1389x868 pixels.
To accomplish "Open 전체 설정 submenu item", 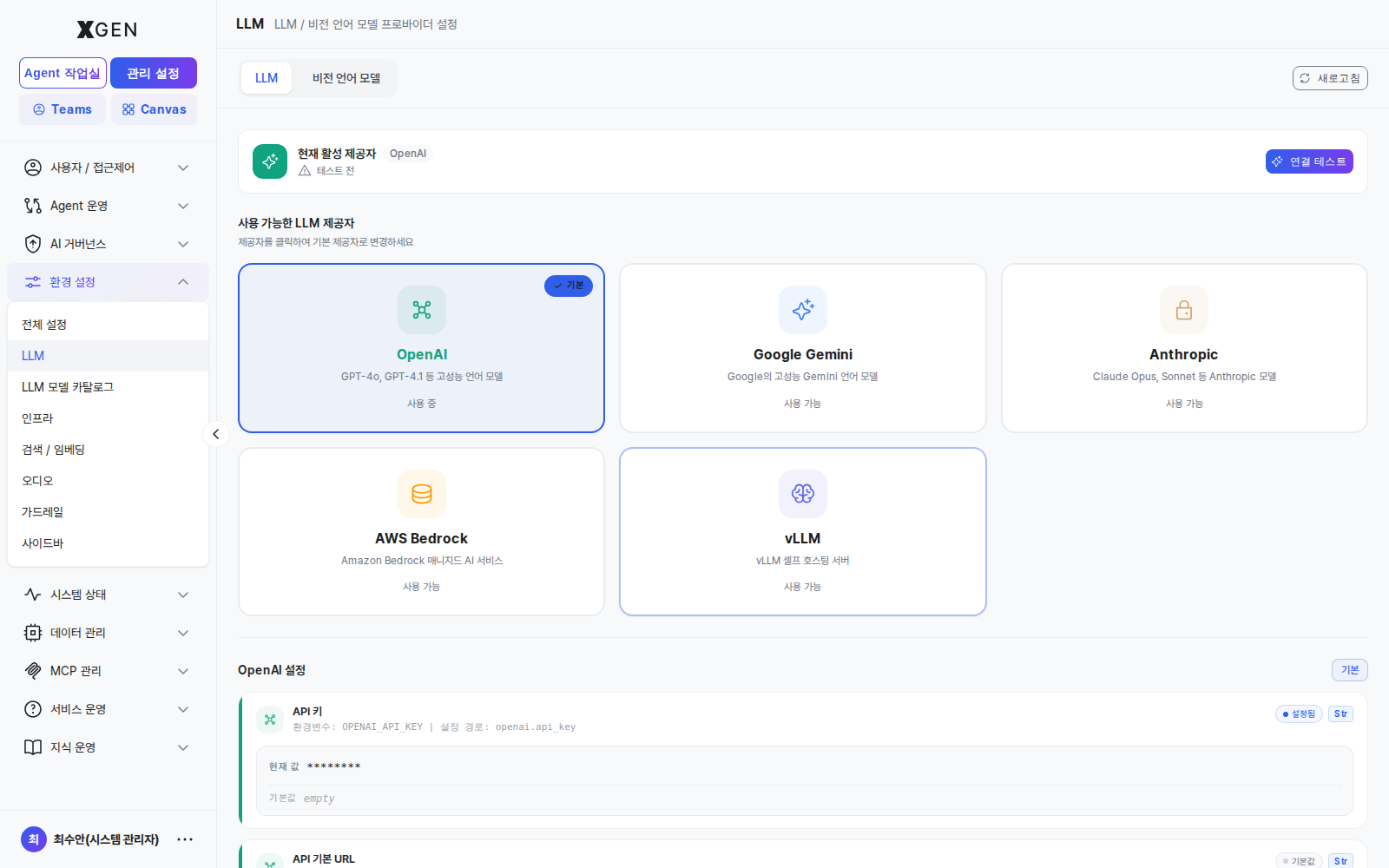I will [108, 325].
